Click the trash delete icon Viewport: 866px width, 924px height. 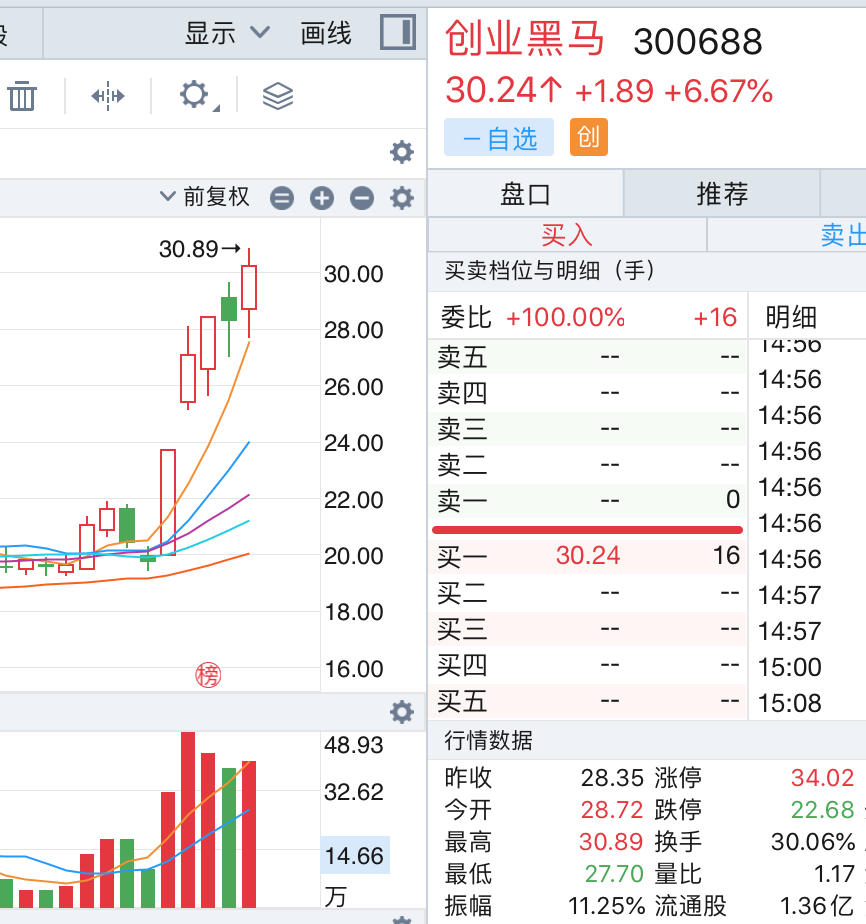click(x=22, y=95)
